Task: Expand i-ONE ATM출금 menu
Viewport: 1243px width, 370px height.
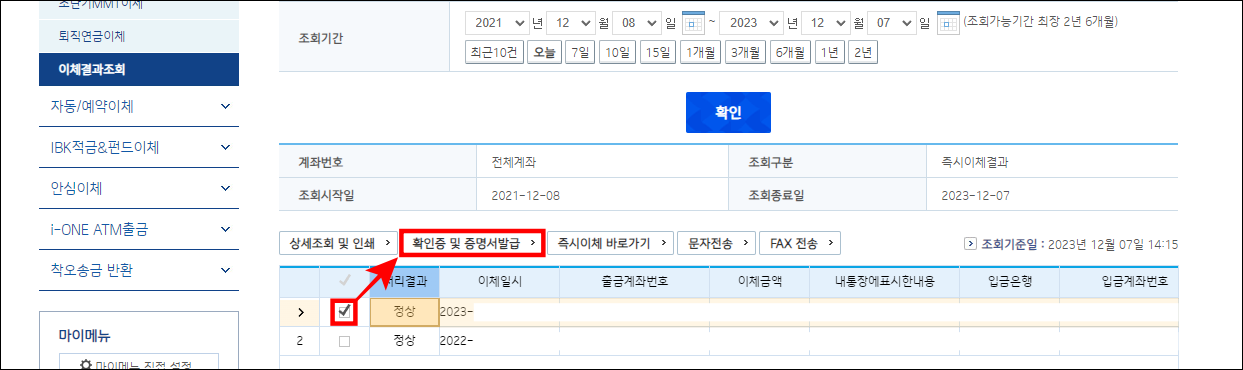Action: point(140,229)
